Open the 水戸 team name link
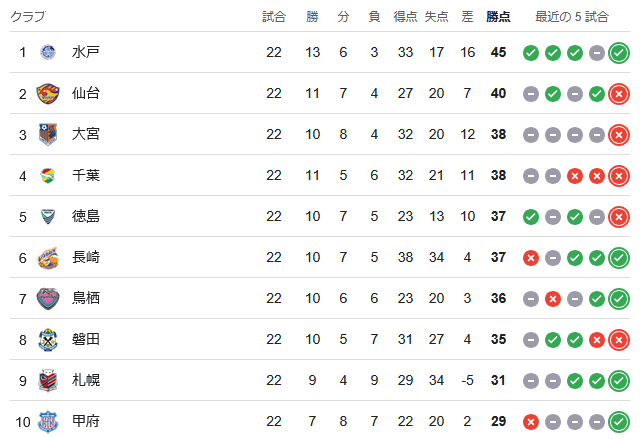 click(x=86, y=52)
